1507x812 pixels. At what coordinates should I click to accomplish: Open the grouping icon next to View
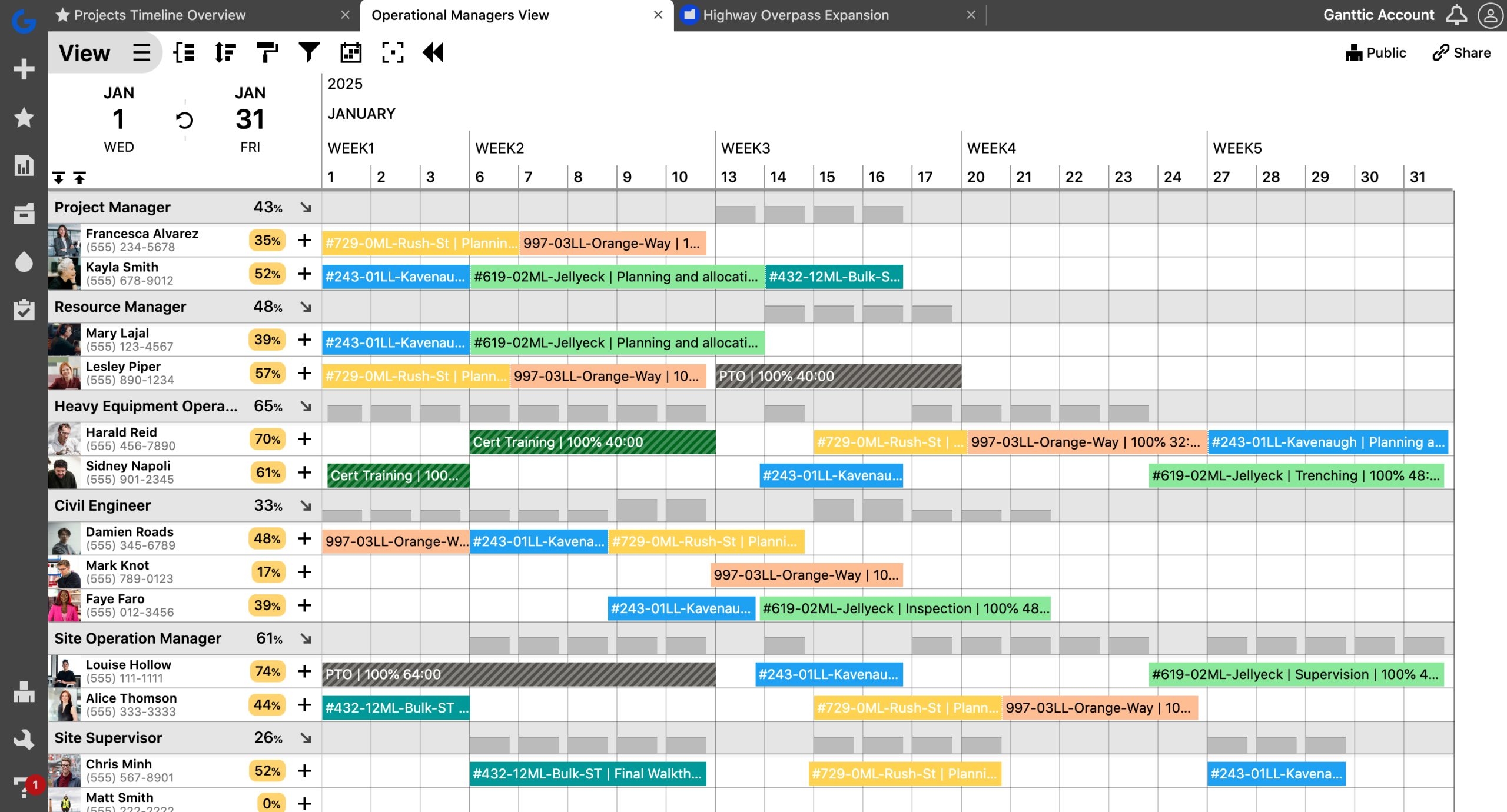pos(183,52)
